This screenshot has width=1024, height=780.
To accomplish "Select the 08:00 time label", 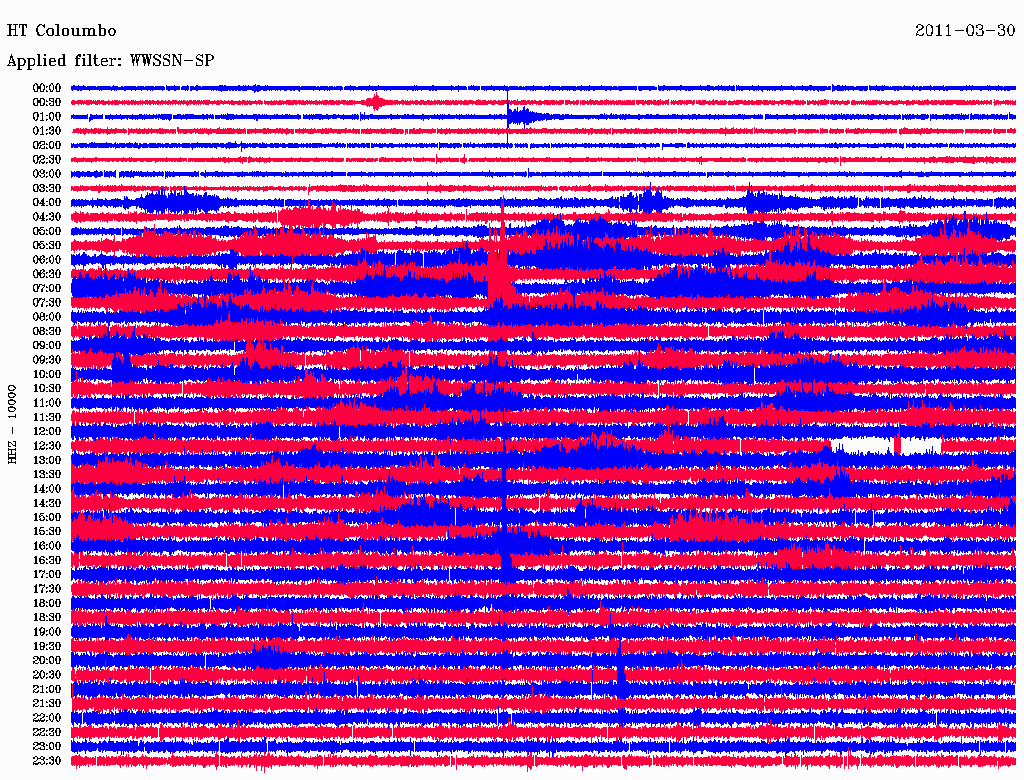I will (x=46, y=317).
